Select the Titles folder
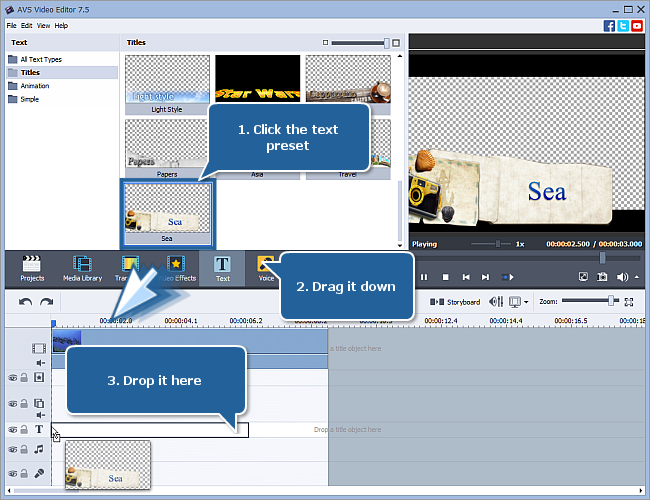650x500 pixels. click(x=62, y=73)
